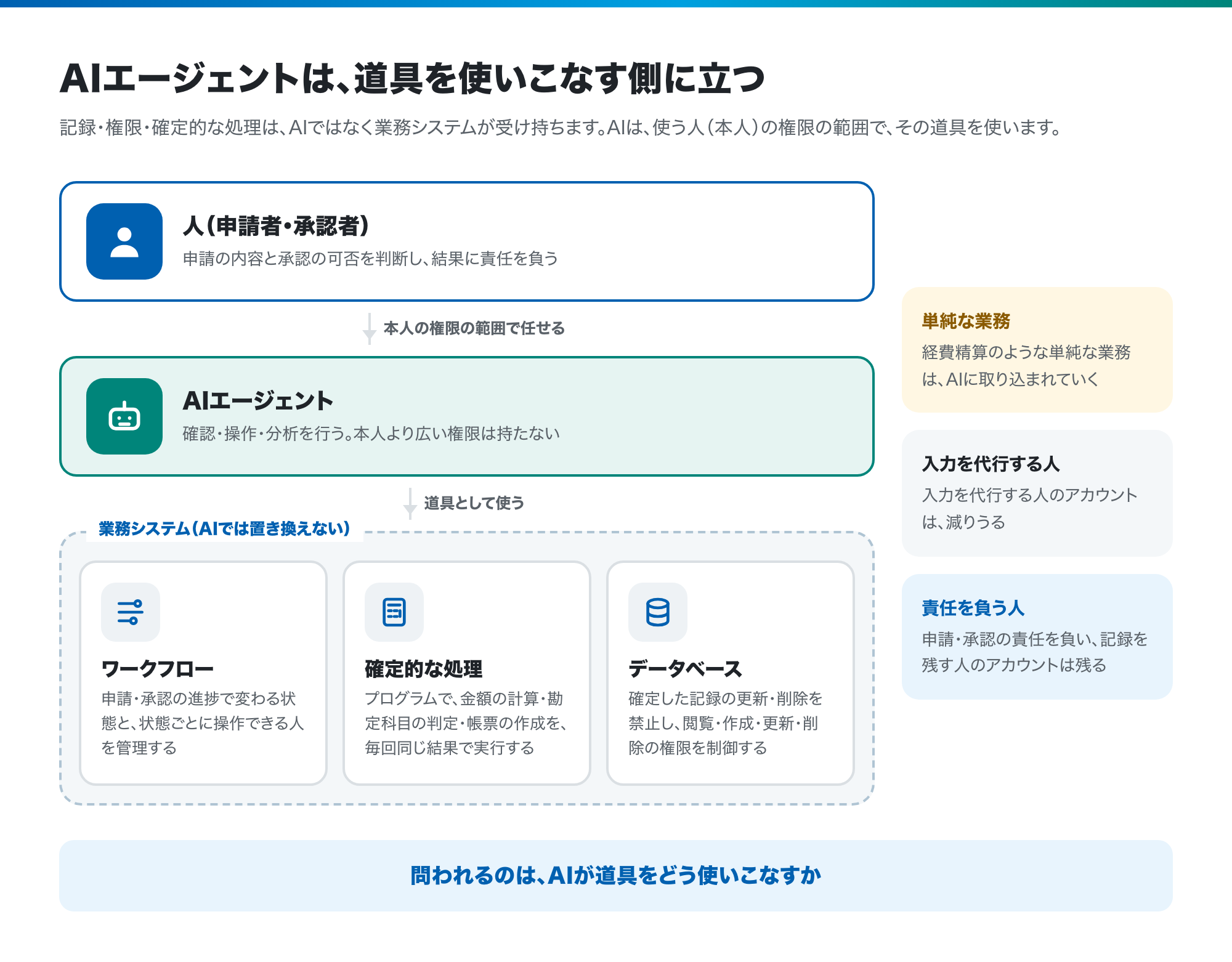Click the AIエージェント card heading
The width and height of the screenshot is (1232, 962).
(258, 401)
